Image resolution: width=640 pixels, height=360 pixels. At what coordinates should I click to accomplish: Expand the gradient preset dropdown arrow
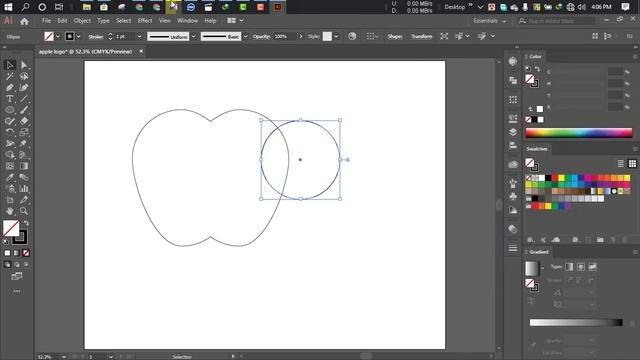point(542,268)
